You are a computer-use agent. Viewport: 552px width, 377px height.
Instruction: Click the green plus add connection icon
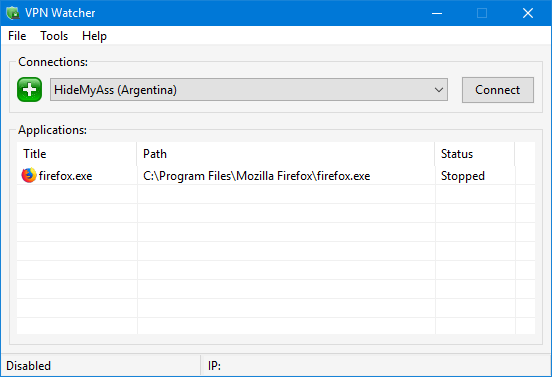[30, 89]
